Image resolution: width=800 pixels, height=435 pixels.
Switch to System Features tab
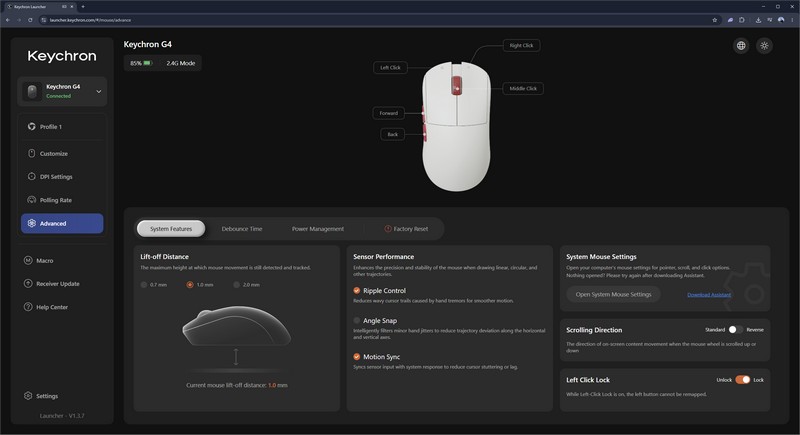[171, 228]
